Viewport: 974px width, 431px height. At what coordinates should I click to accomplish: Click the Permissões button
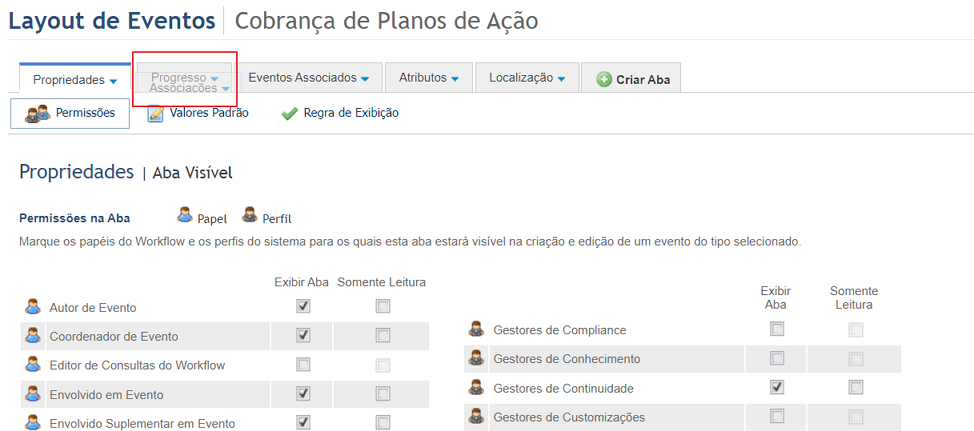70,114
